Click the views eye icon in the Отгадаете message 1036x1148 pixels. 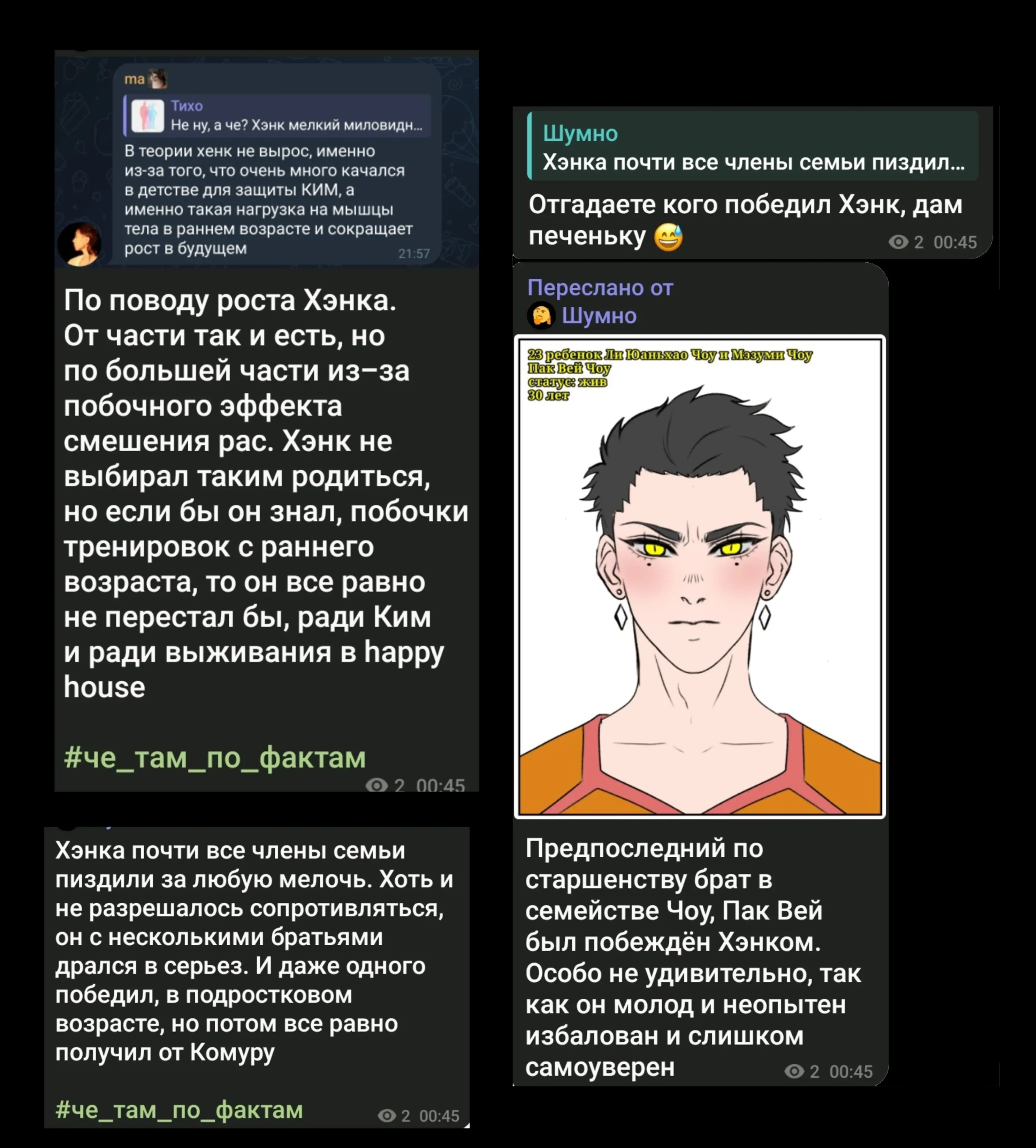coord(898,243)
